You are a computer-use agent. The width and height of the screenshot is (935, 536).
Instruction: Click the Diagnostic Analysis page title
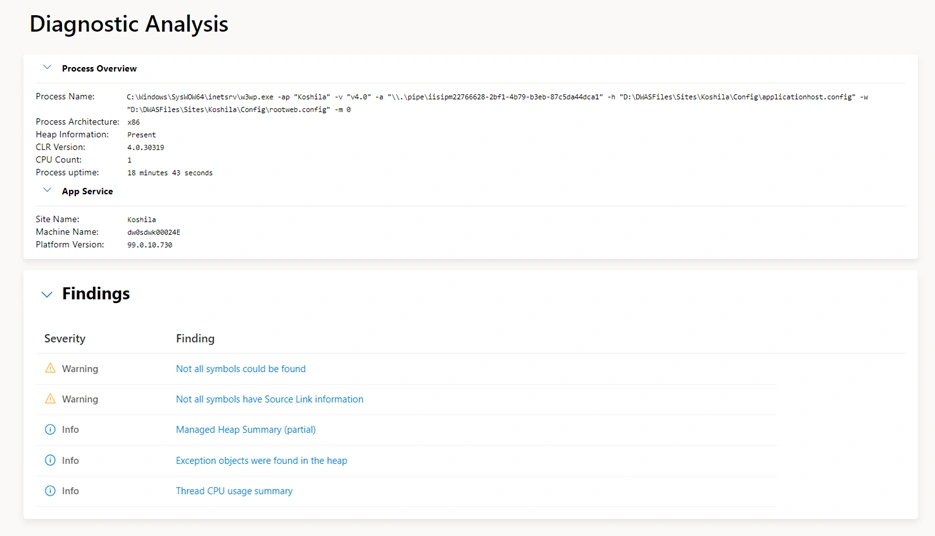(x=129, y=24)
